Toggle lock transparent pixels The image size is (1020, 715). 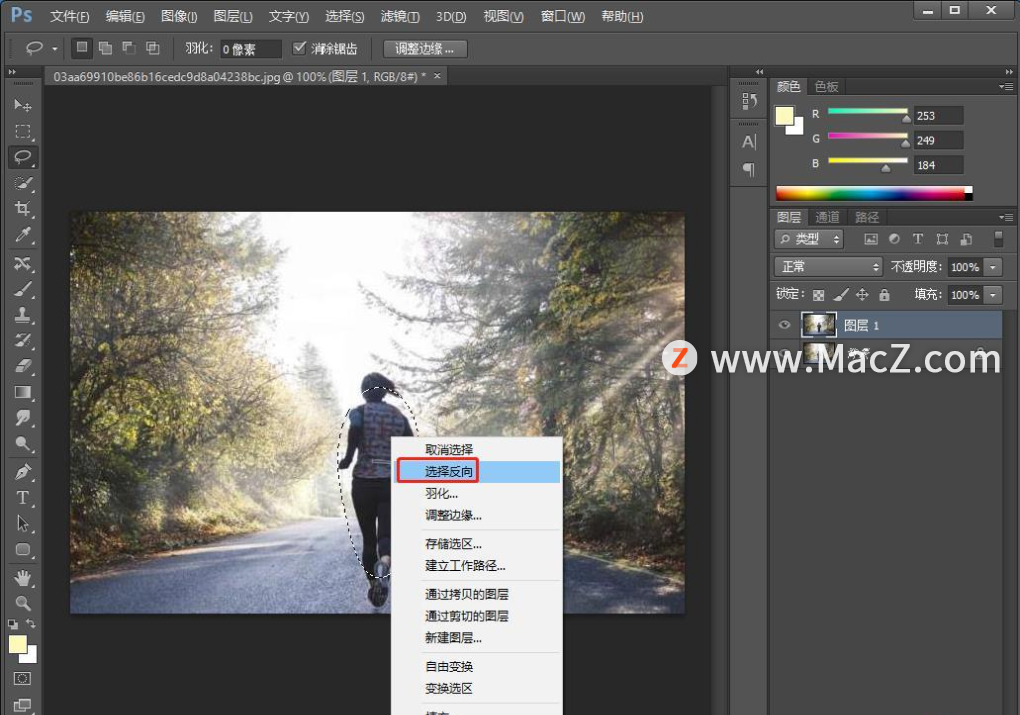click(819, 295)
